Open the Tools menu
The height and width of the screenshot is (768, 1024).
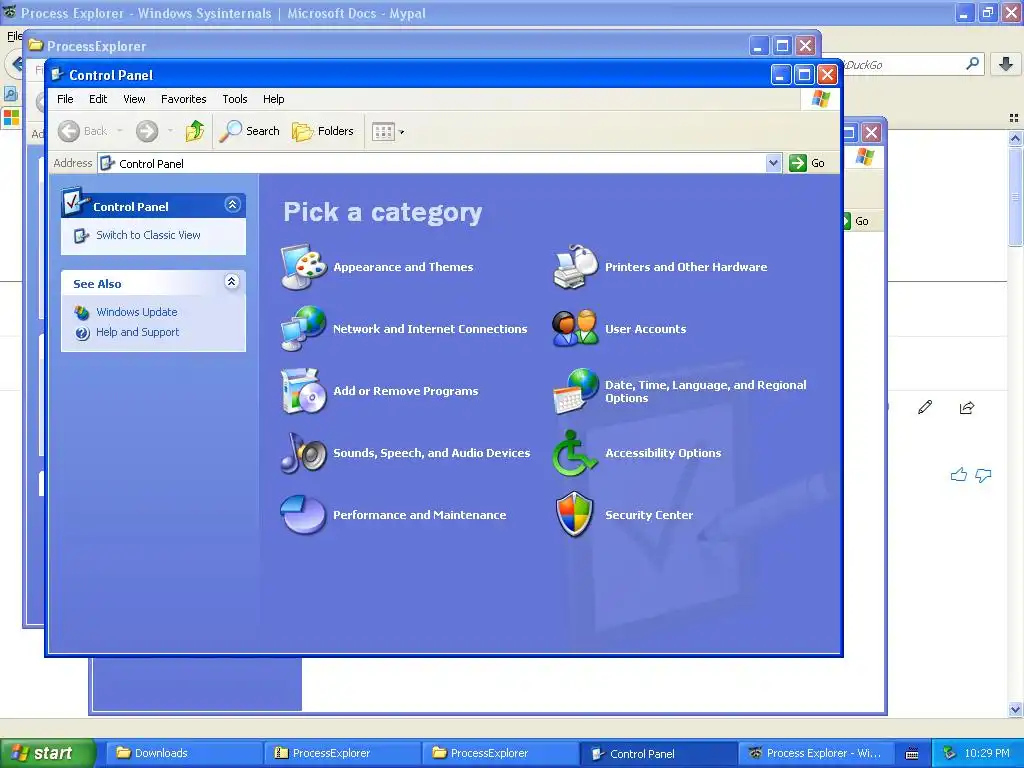(x=234, y=99)
